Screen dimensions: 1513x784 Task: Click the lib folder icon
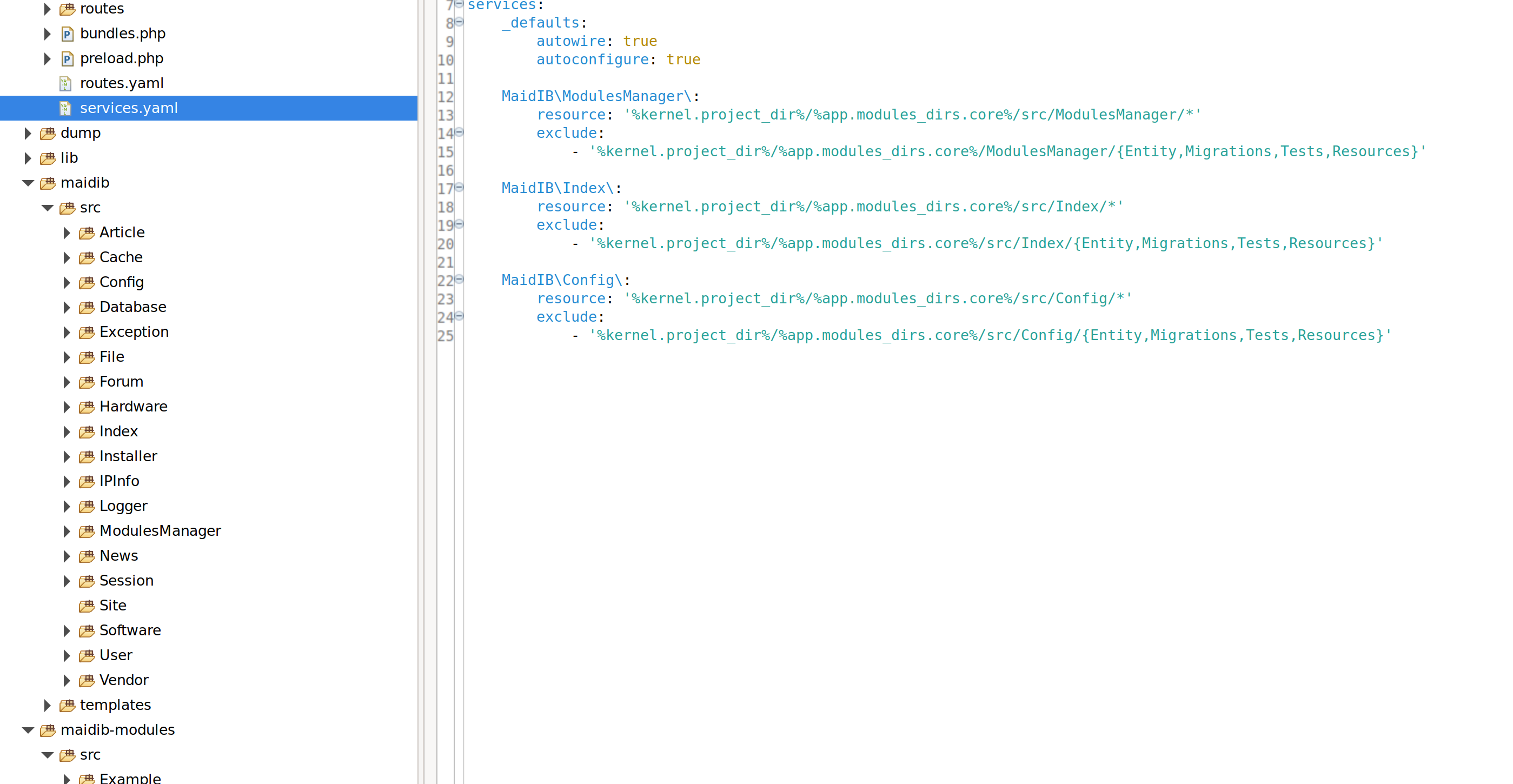(48, 158)
